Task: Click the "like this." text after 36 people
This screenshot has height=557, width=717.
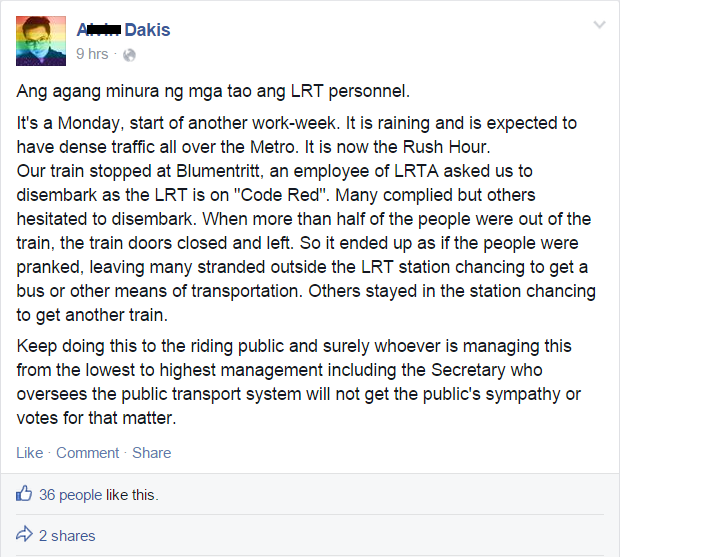Action: [132, 495]
